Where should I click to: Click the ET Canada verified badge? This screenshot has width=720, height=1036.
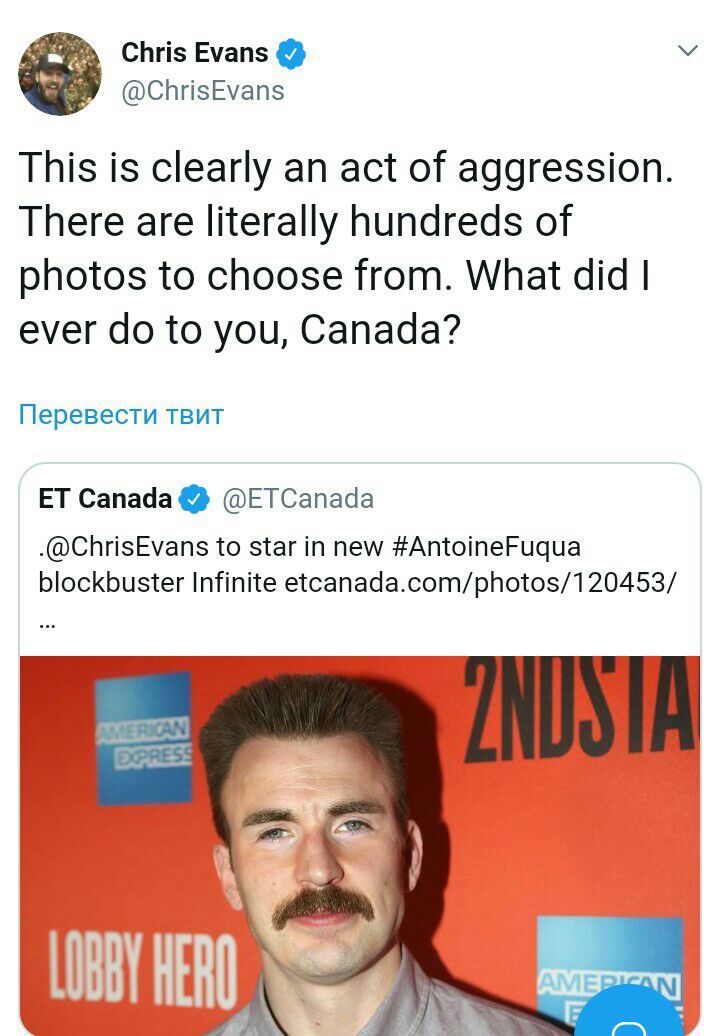[193, 499]
